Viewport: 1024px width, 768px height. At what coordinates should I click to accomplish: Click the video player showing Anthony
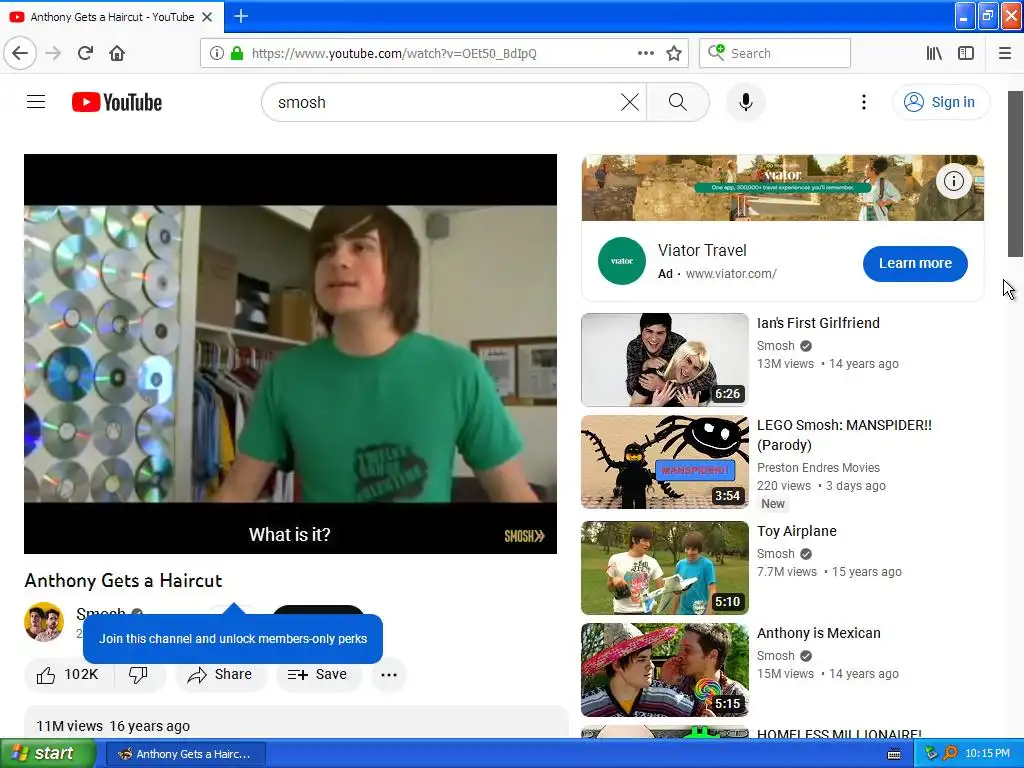pos(291,354)
